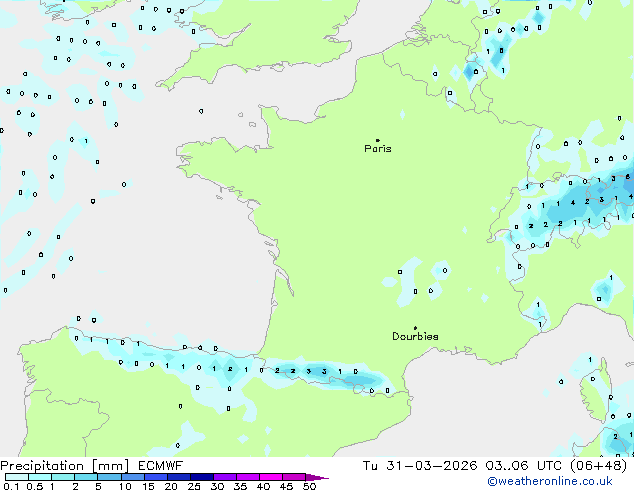Image resolution: width=634 pixels, height=490 pixels.
Task: Select the royal blue 15–20 mm legend swatch
Action: click(x=156, y=477)
